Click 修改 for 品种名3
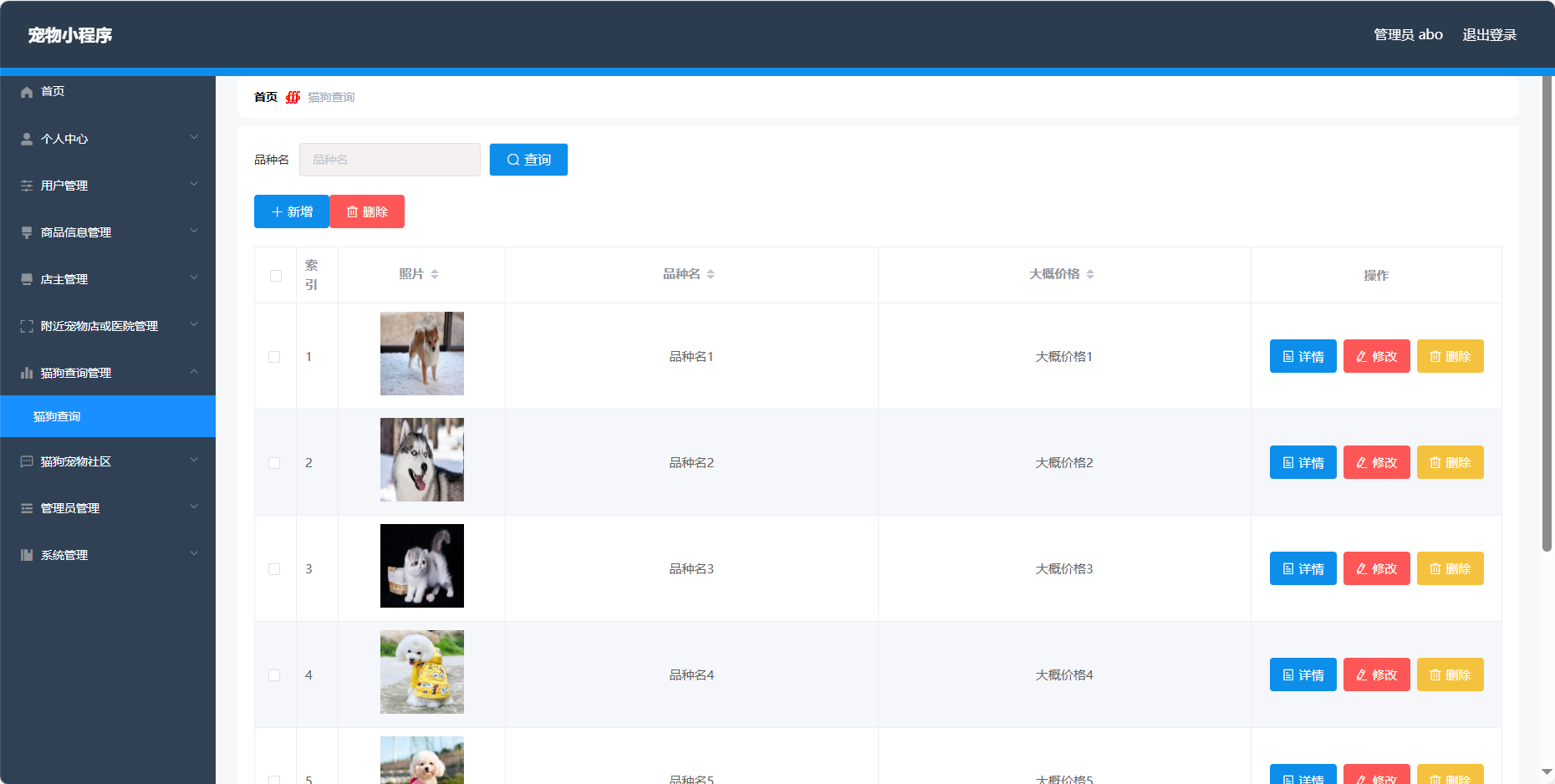Image resolution: width=1555 pixels, height=784 pixels. pyautogui.click(x=1377, y=568)
